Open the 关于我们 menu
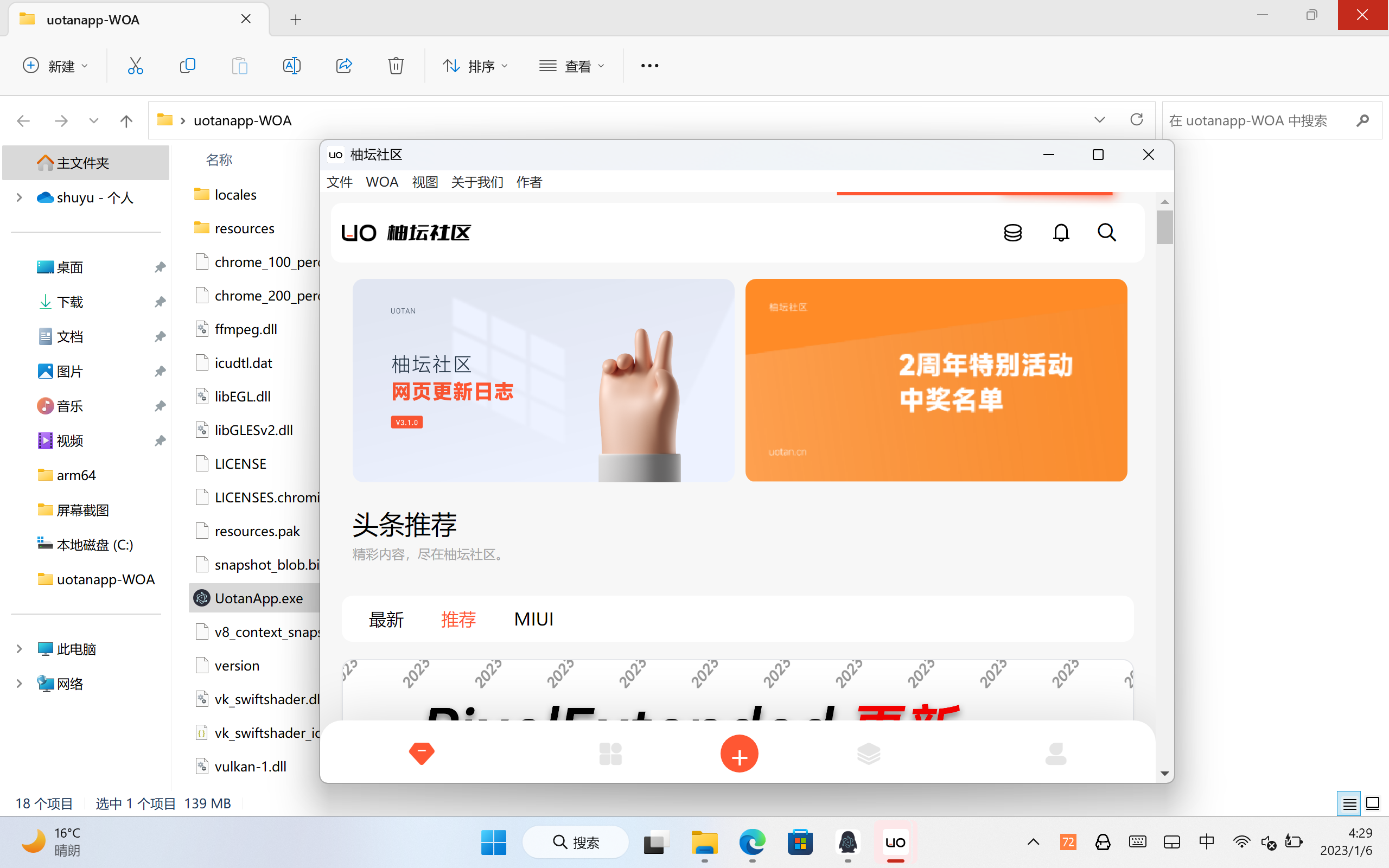The width and height of the screenshot is (1389, 868). point(477,182)
